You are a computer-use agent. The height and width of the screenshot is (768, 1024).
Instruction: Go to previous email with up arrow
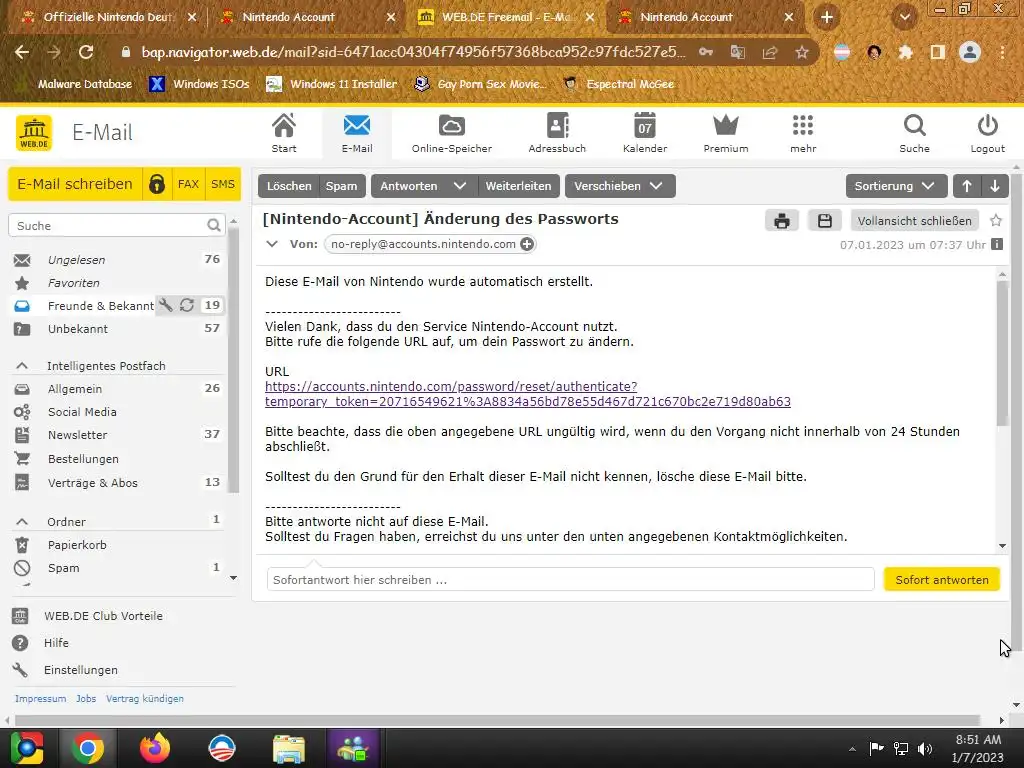[967, 186]
